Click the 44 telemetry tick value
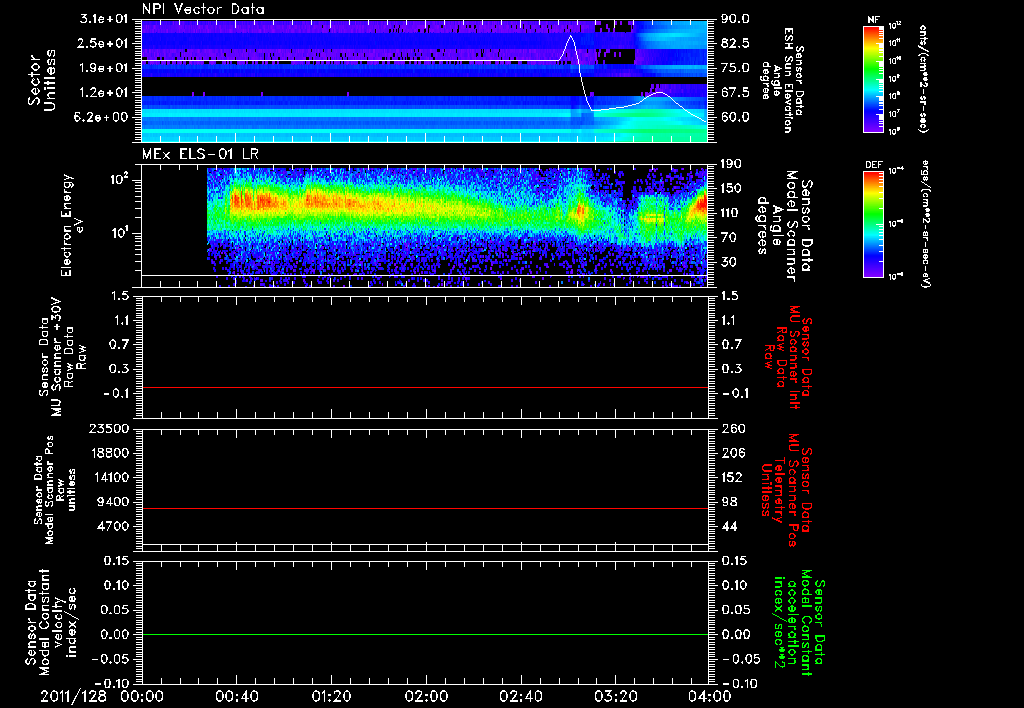Image resolution: width=1024 pixels, height=708 pixels. click(x=729, y=526)
